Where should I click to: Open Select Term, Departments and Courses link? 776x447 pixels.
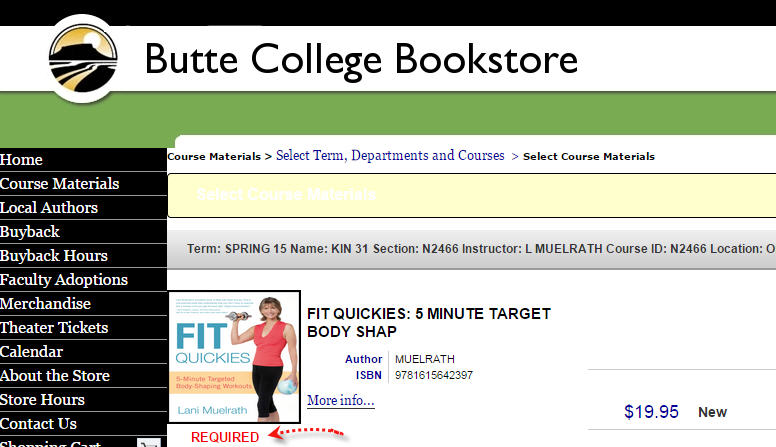tap(390, 155)
